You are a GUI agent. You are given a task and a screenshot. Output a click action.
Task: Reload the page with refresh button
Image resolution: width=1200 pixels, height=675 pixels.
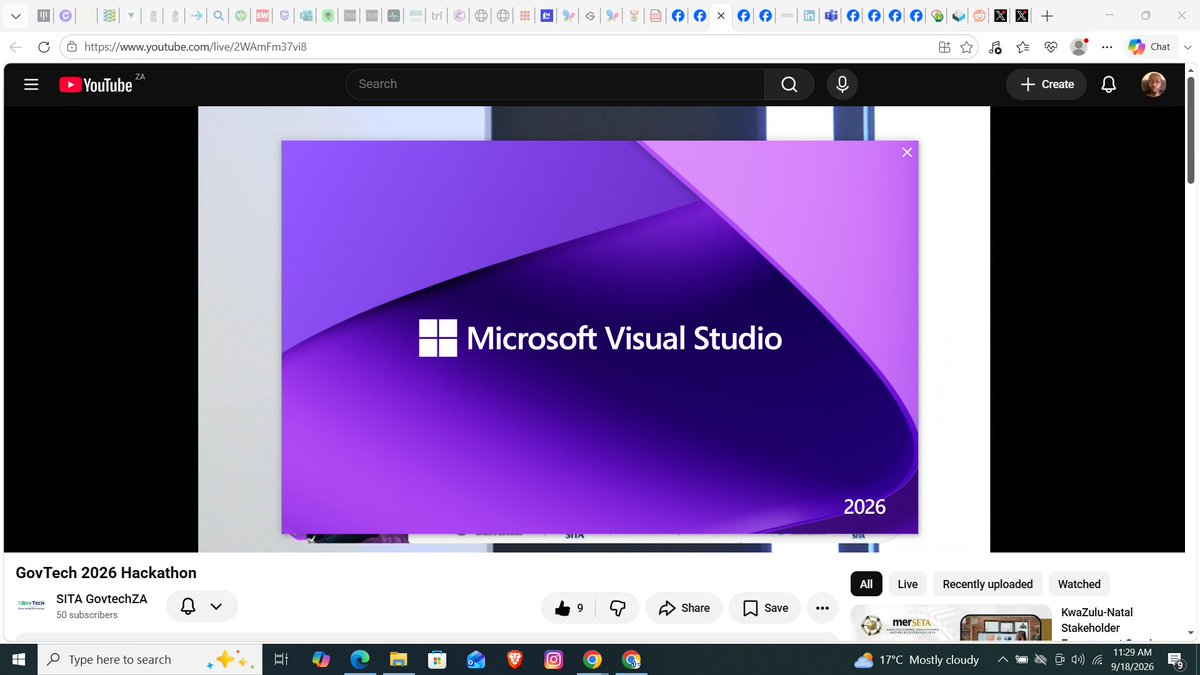point(44,47)
